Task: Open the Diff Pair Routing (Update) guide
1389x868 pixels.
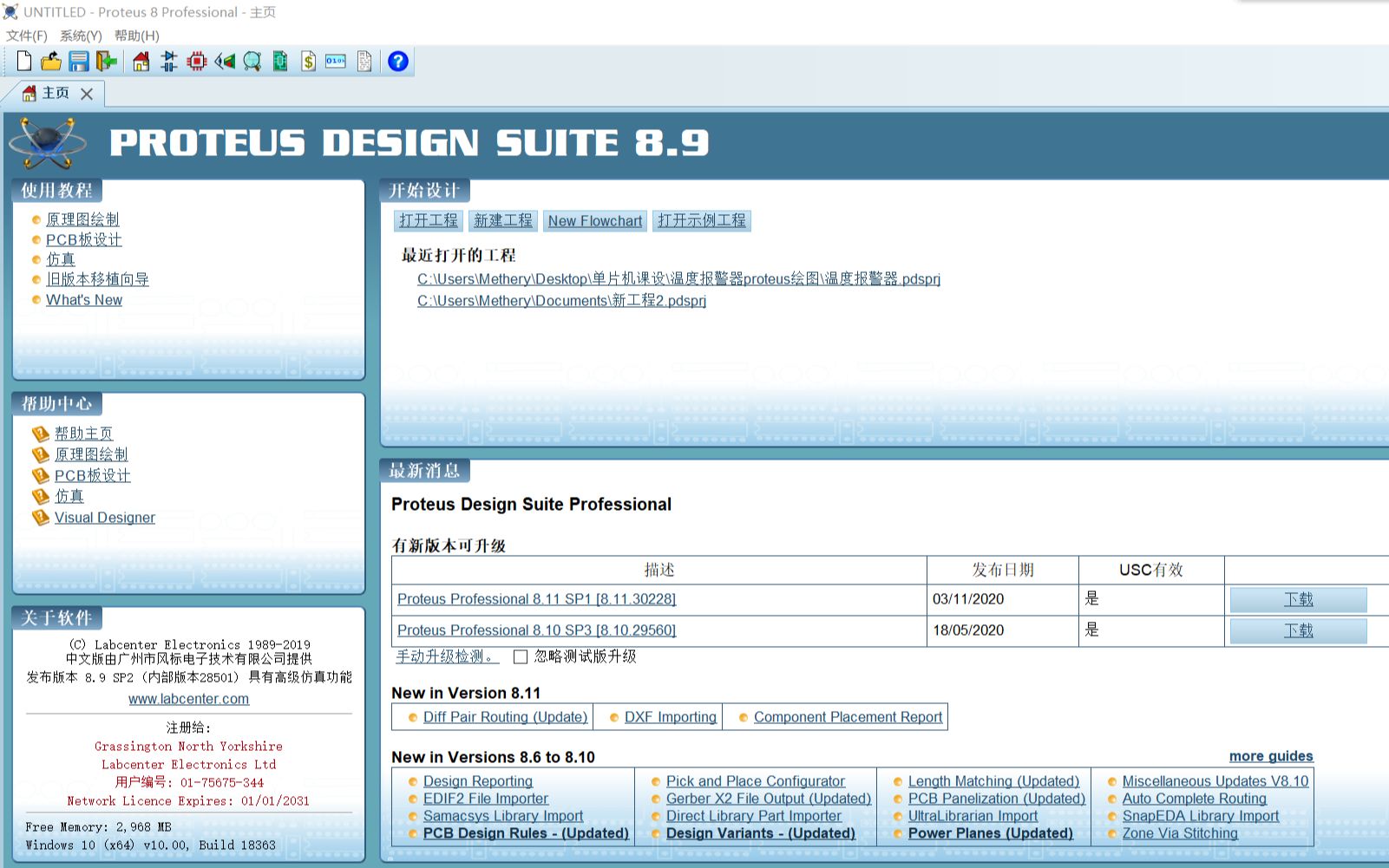Action: [505, 717]
